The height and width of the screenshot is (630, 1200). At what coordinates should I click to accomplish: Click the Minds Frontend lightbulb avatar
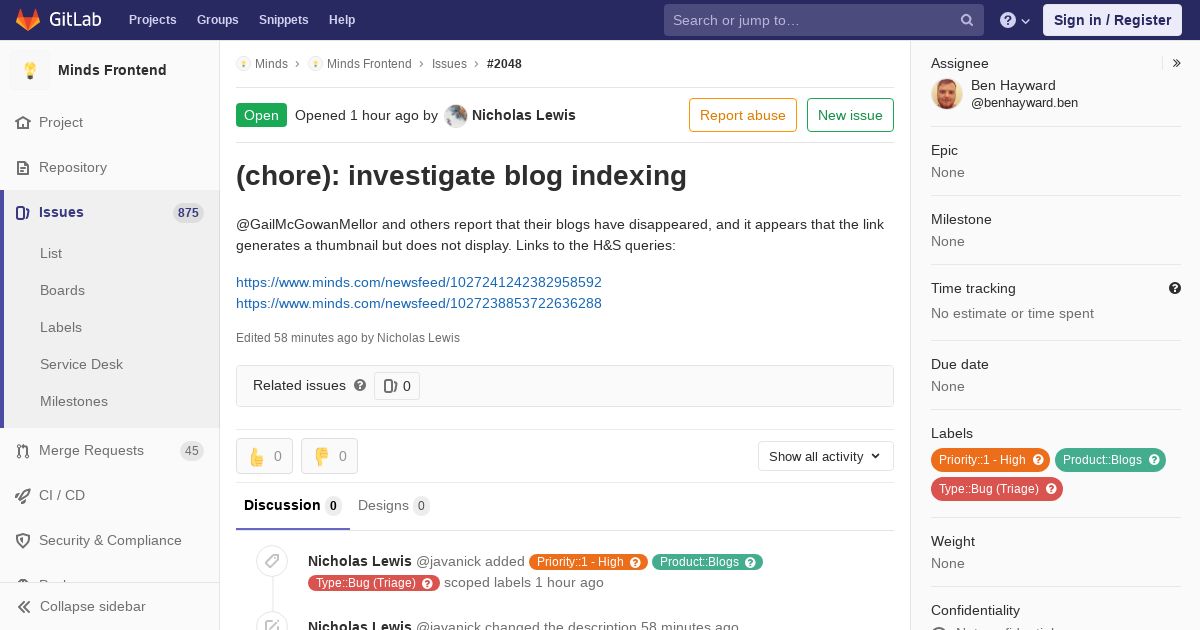(30, 70)
